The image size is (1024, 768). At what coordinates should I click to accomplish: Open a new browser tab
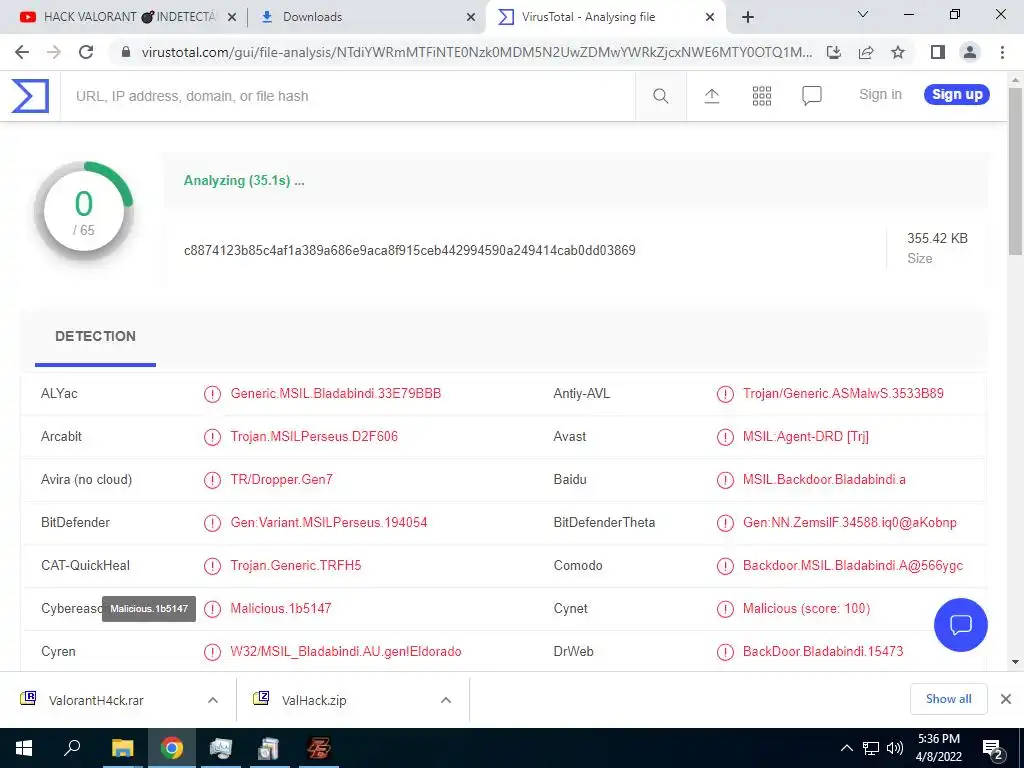click(748, 17)
